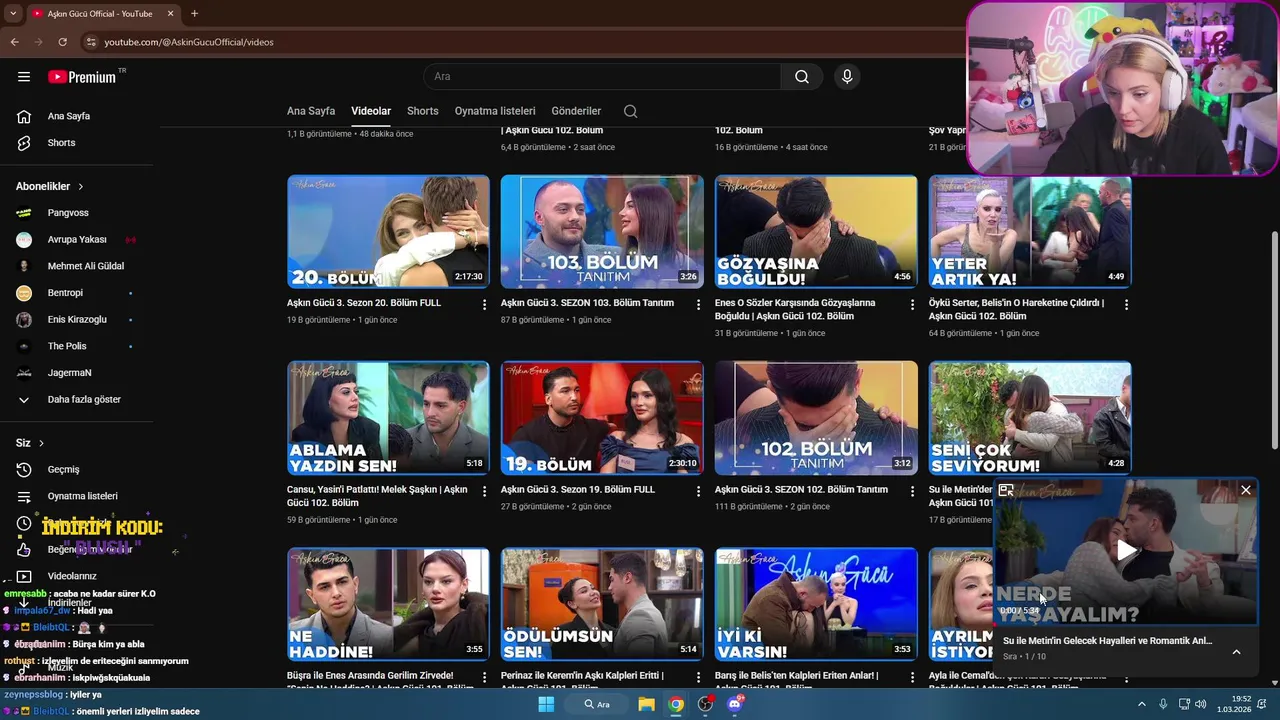The image size is (1280, 720).
Task: Open the Enis Kirazoglu subscription channel
Action: [77, 320]
